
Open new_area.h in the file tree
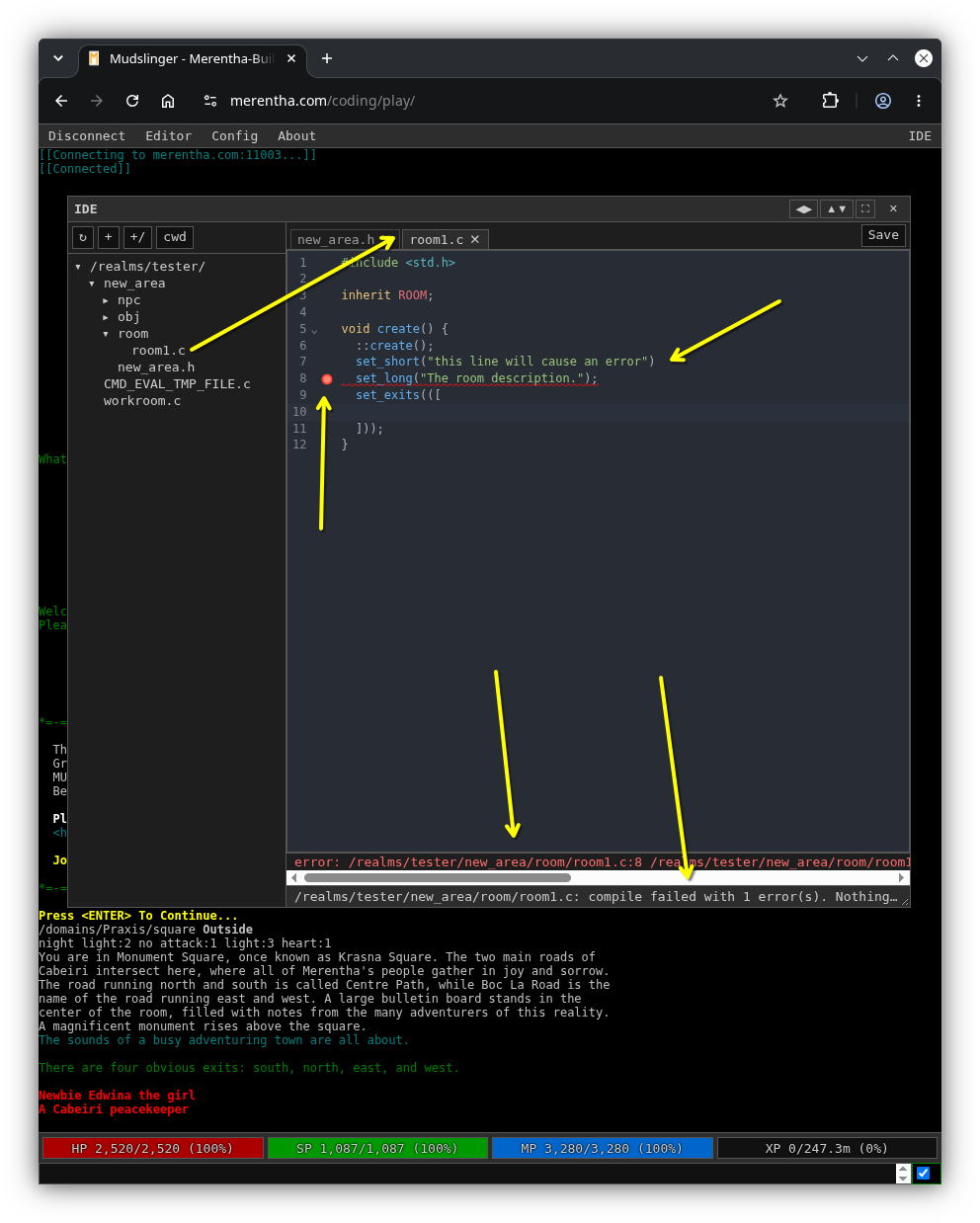tap(156, 367)
